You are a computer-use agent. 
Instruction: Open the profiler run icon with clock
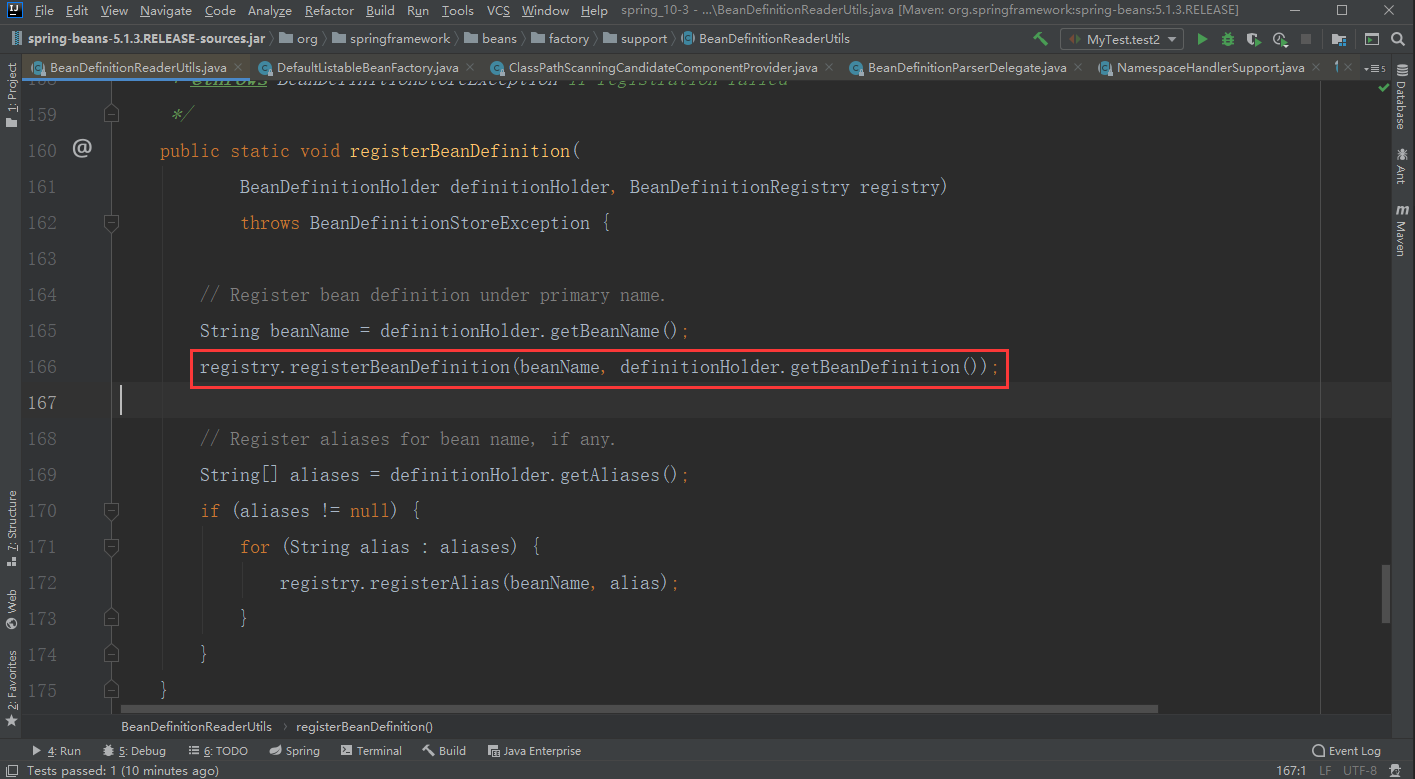pos(1280,39)
